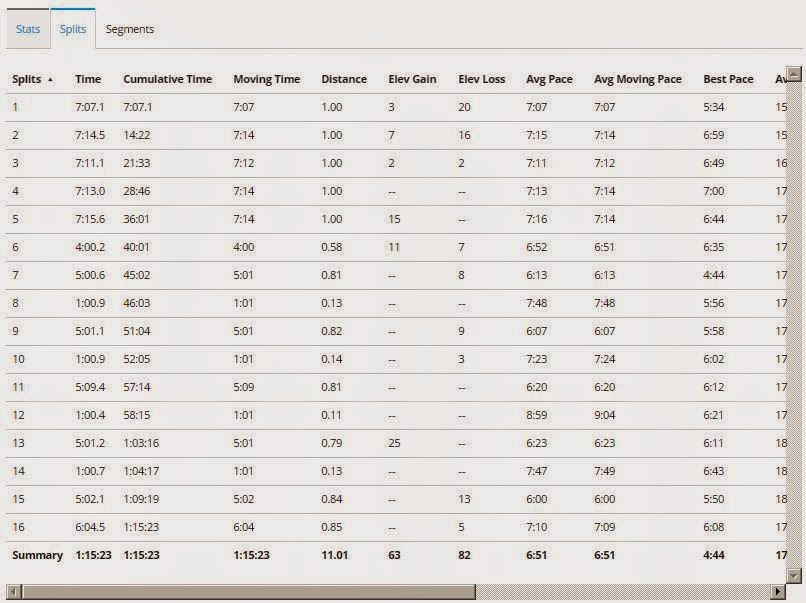The height and width of the screenshot is (603, 806).
Task: Click time value 6:04.5
Action: coord(90,527)
